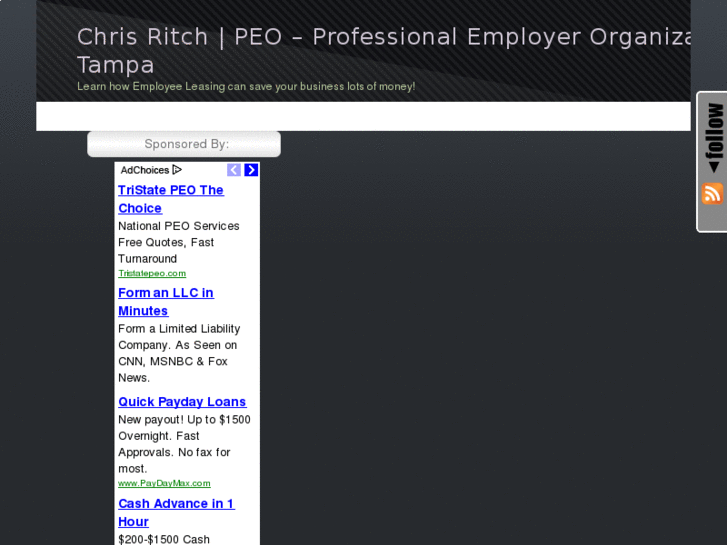Open Form an LLC in Minutes link
The width and height of the screenshot is (727, 545).
pos(166,301)
